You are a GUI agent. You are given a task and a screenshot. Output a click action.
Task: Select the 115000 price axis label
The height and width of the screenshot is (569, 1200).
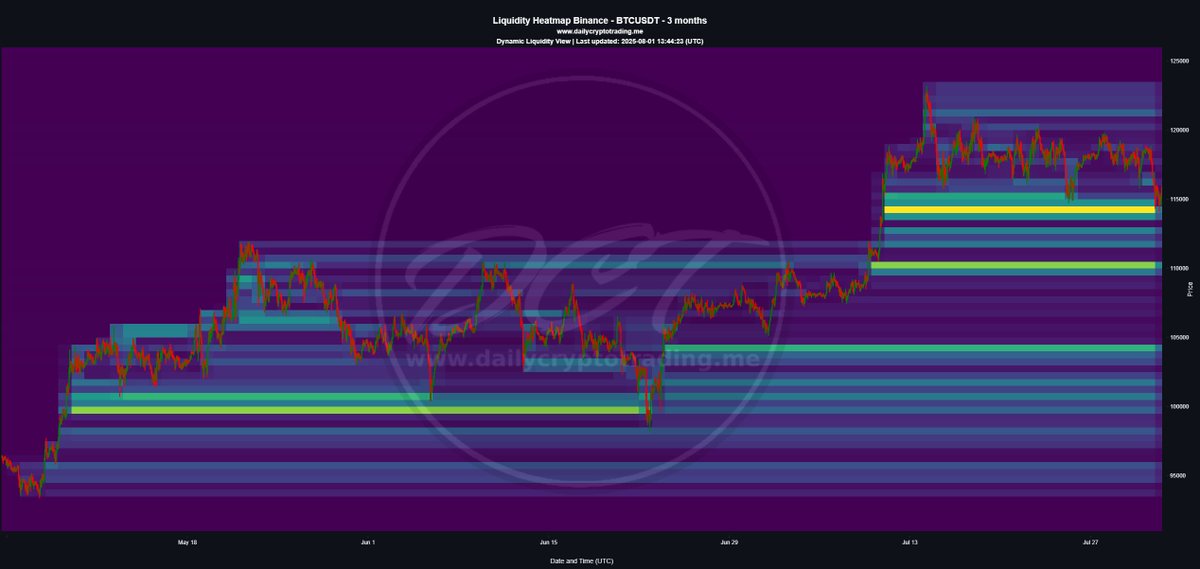point(1181,199)
